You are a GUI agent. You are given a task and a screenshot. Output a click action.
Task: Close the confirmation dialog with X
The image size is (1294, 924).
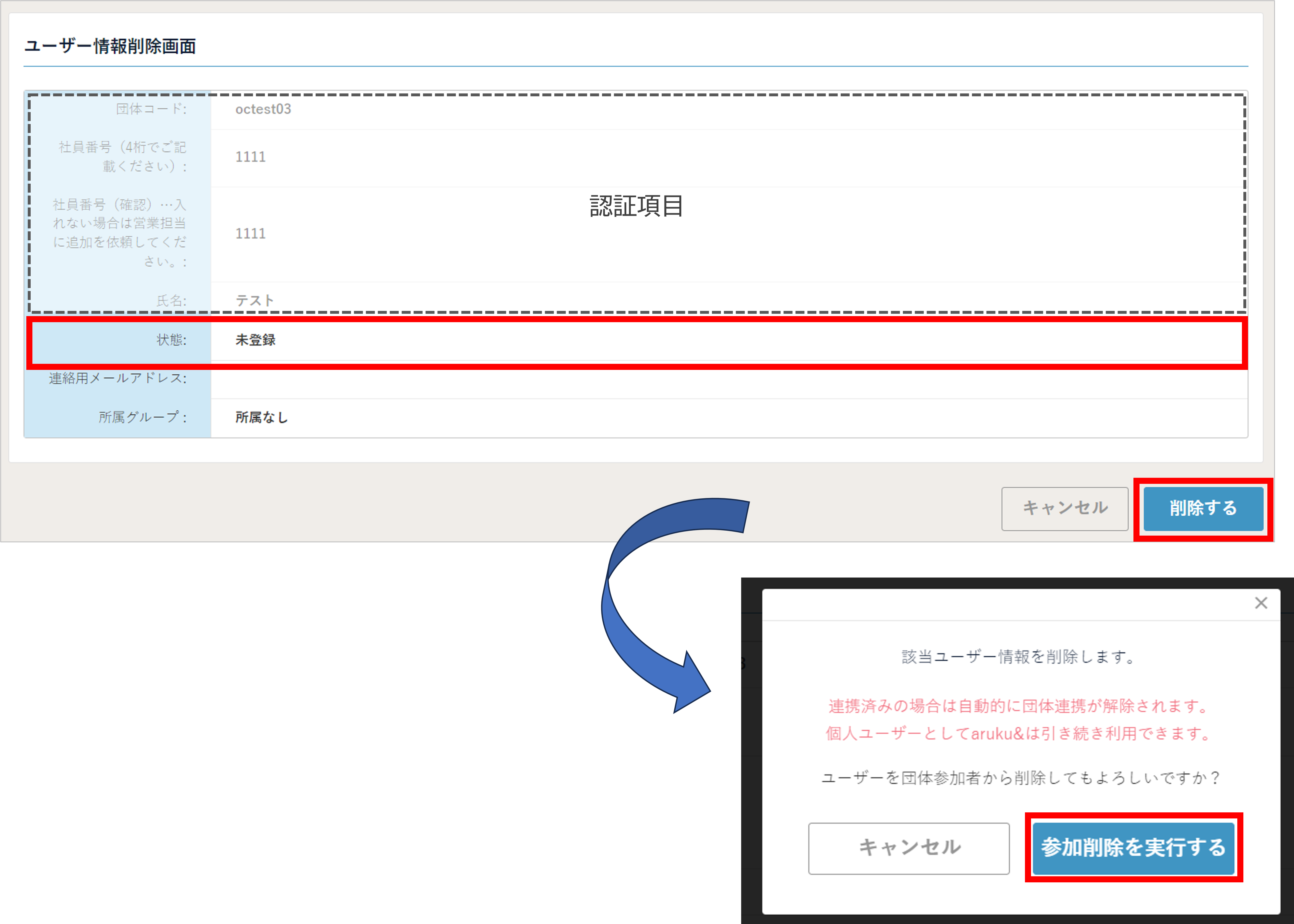(x=1260, y=603)
